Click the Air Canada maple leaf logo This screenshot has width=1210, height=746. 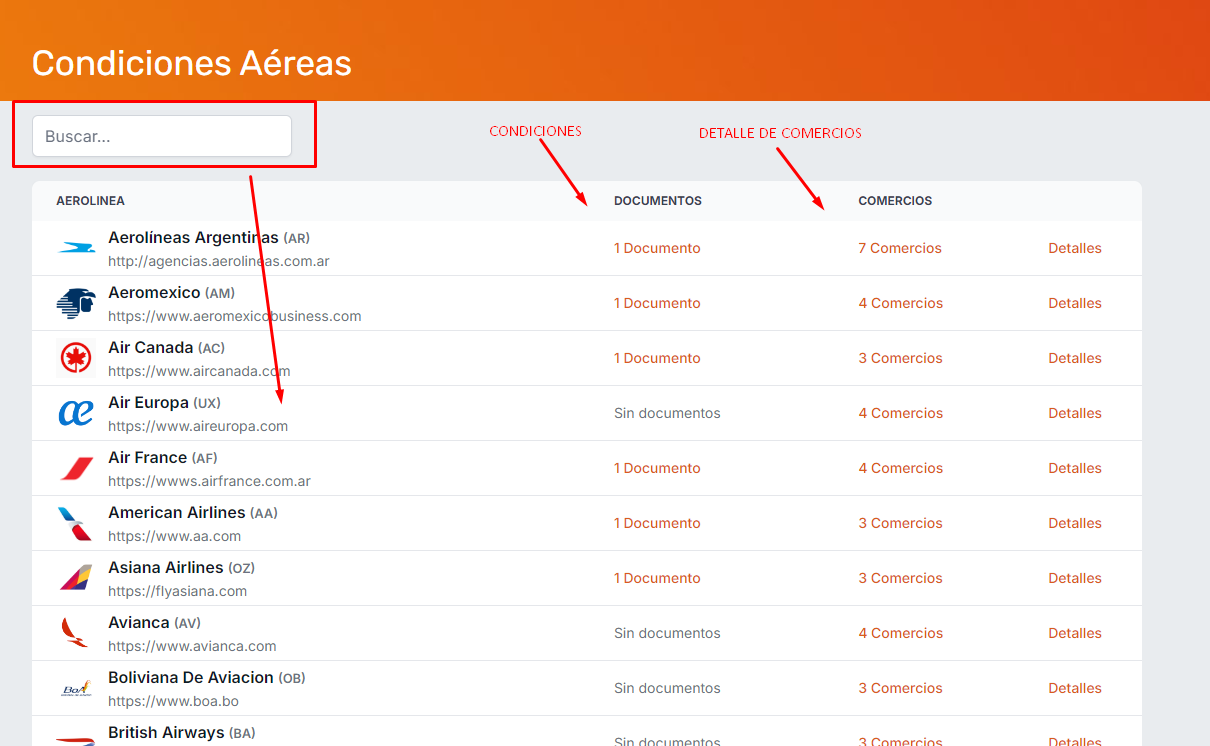[x=76, y=358]
